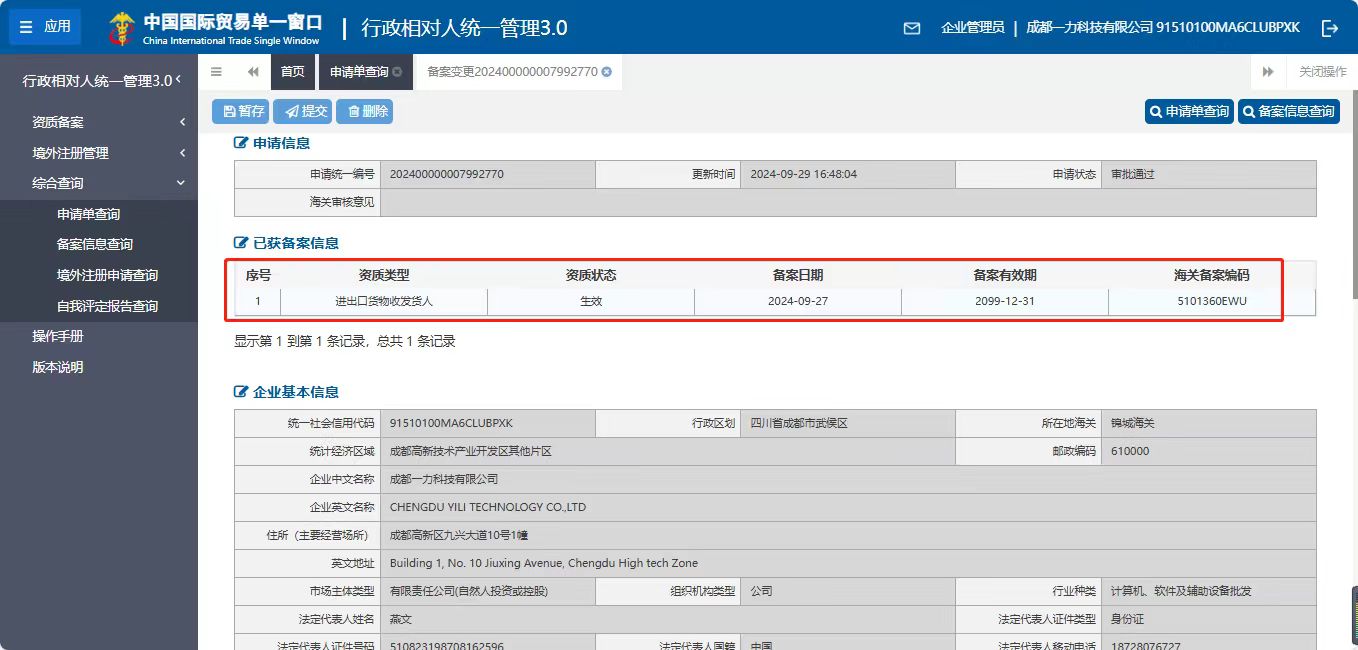Viewport: 1358px width, 650px height.
Task: Click the tab scroll-right double arrow
Action: click(x=1268, y=72)
